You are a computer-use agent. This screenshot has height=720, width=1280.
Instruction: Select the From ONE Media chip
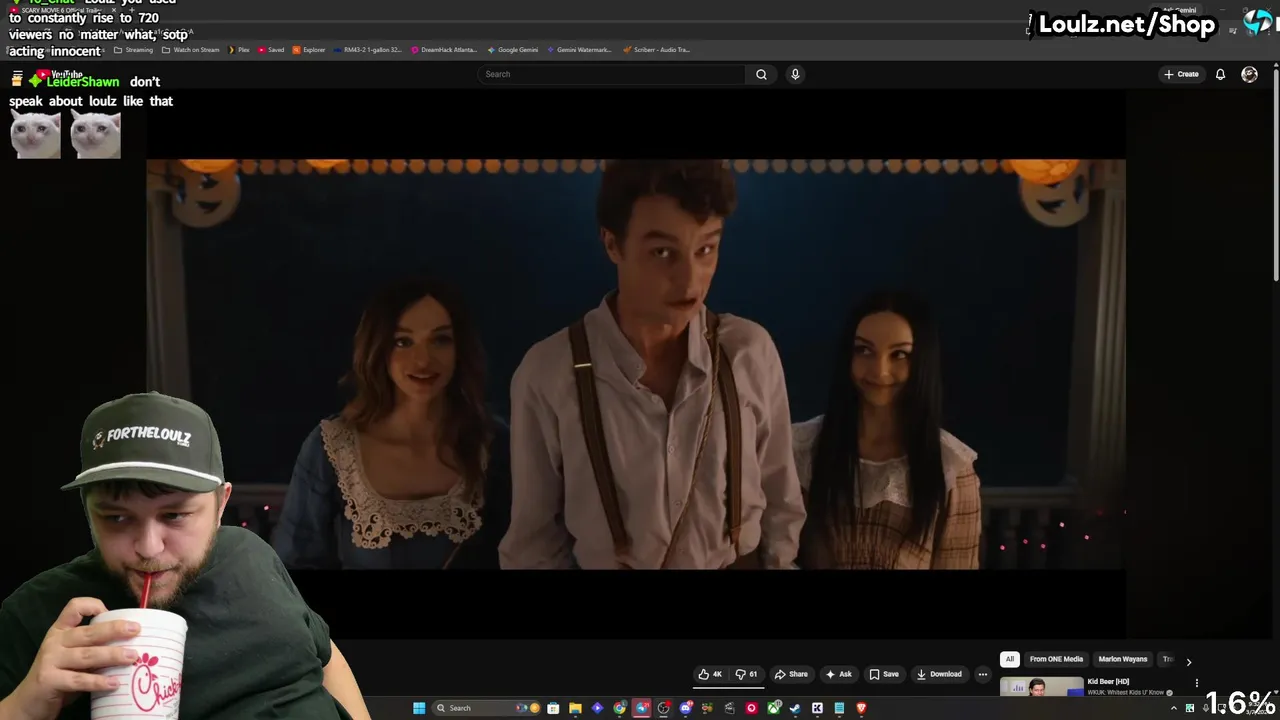click(1056, 659)
